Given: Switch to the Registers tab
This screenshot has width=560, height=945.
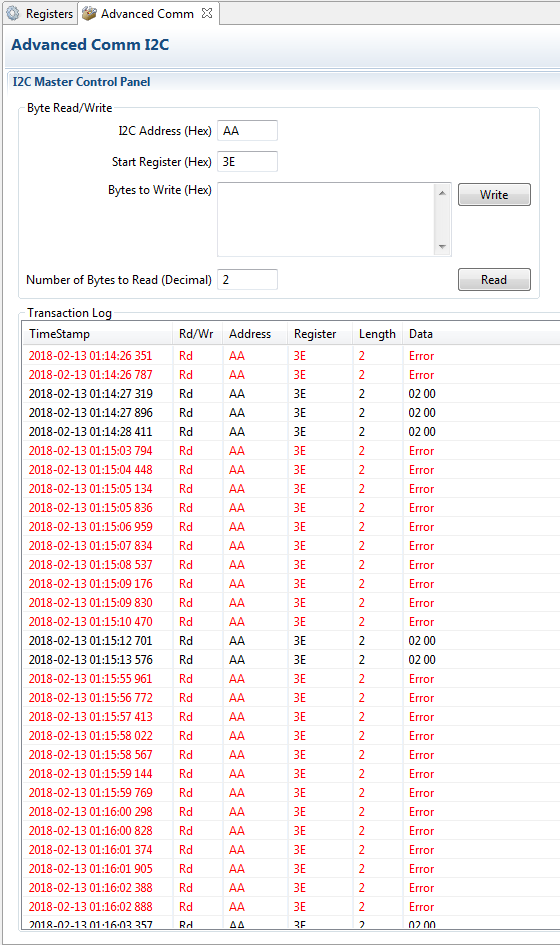Looking at the screenshot, I should (x=40, y=13).
